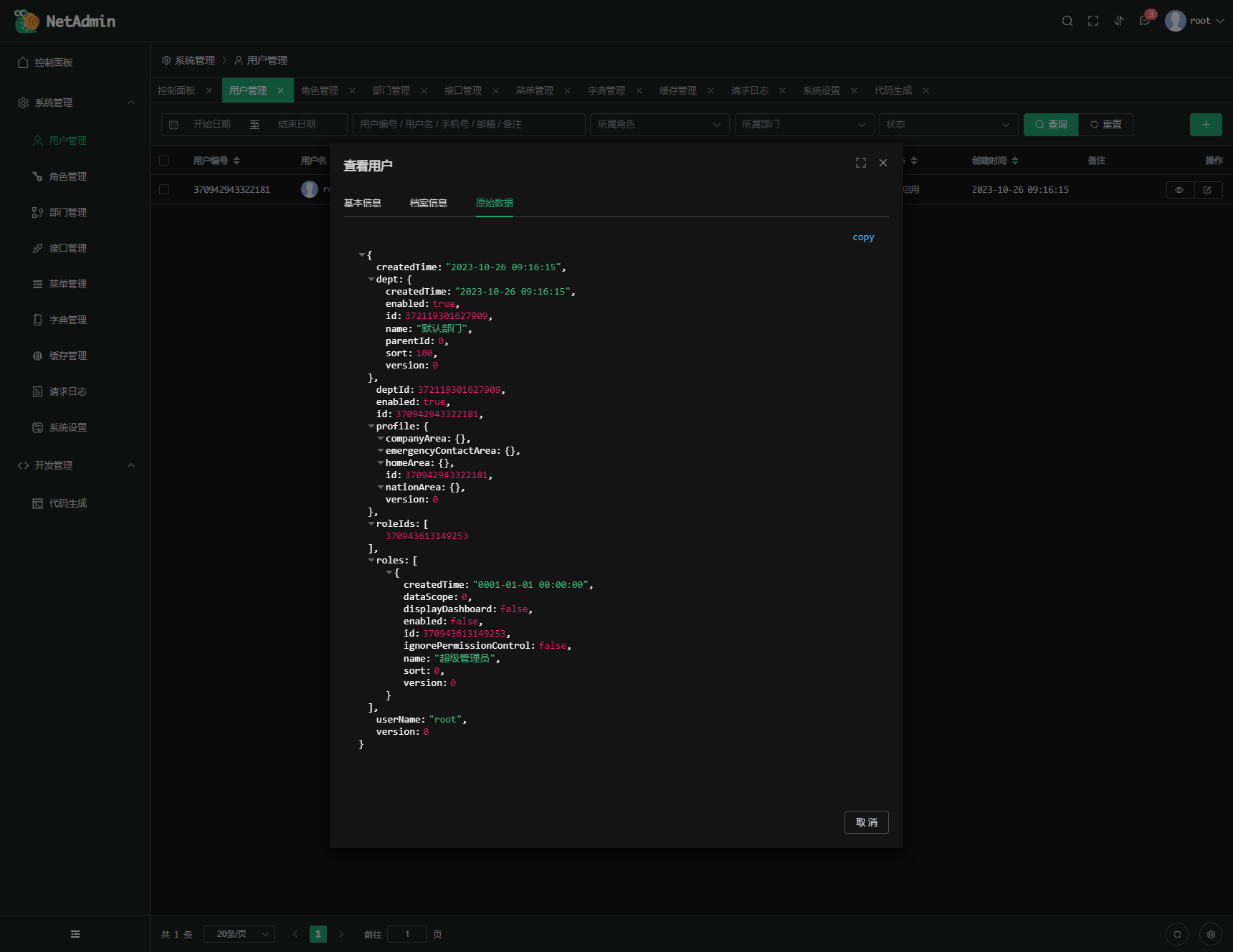
Task: Collapse the dept node in JSON tree
Action: [x=371, y=280]
